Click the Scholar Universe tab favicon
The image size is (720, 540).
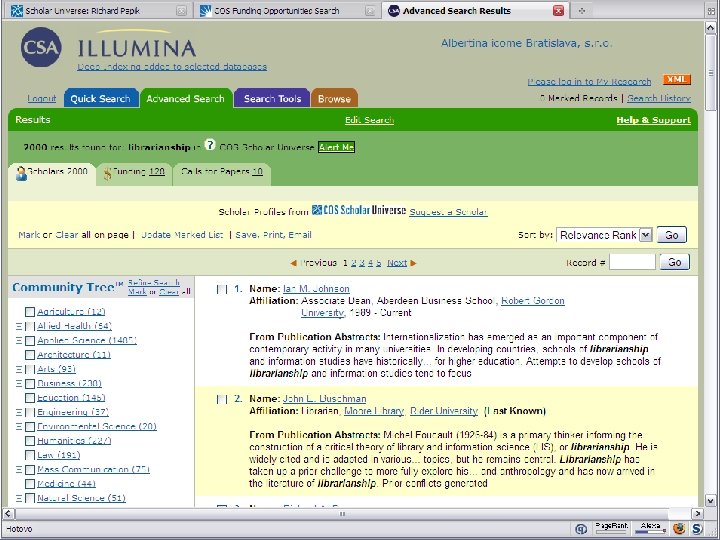point(17,11)
